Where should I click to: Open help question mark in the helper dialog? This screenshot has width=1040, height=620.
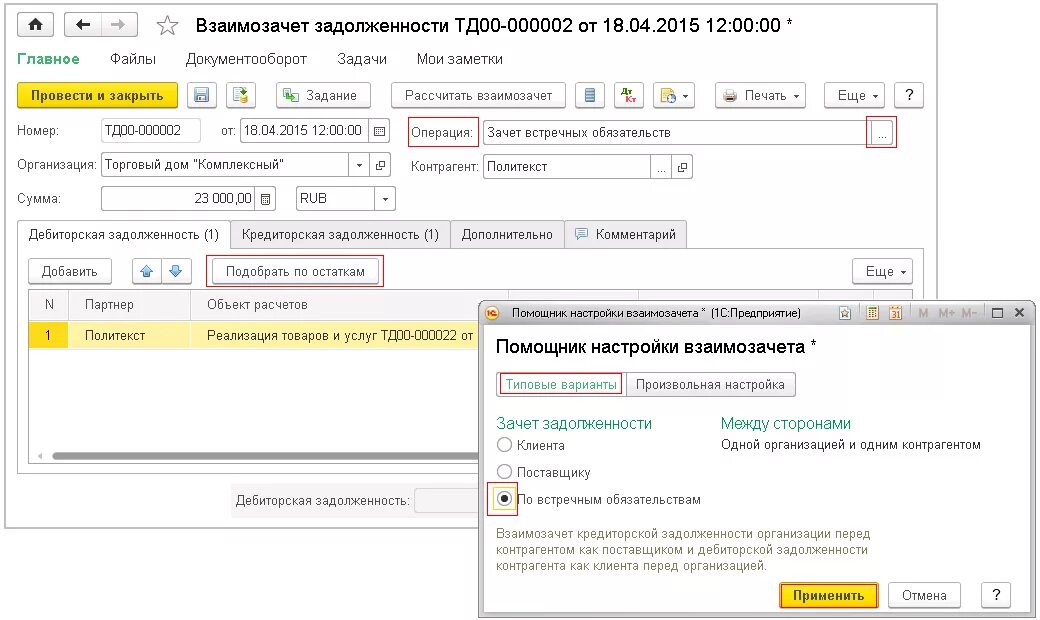996,595
